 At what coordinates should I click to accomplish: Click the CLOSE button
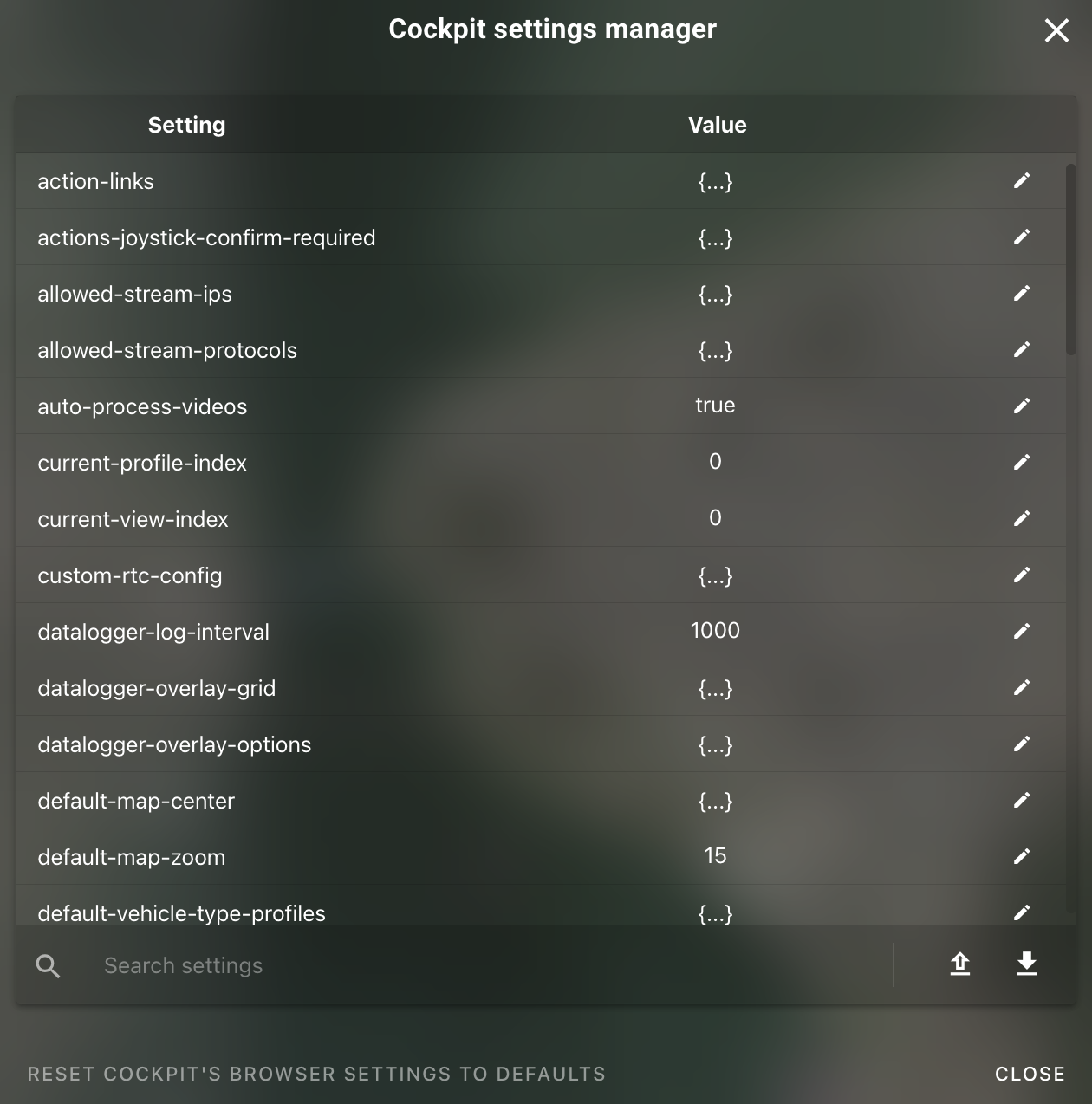[1030, 1073]
